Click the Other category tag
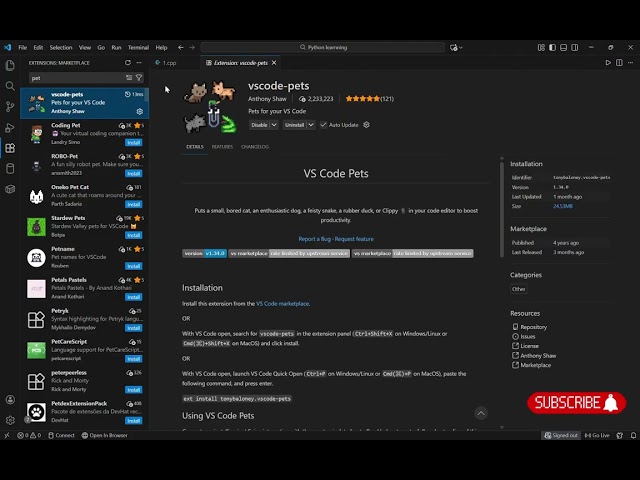The height and width of the screenshot is (480, 640). point(518,289)
